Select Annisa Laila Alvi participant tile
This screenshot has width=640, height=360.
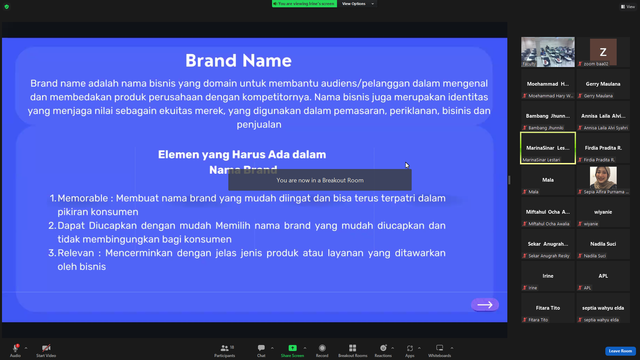[x=603, y=116]
